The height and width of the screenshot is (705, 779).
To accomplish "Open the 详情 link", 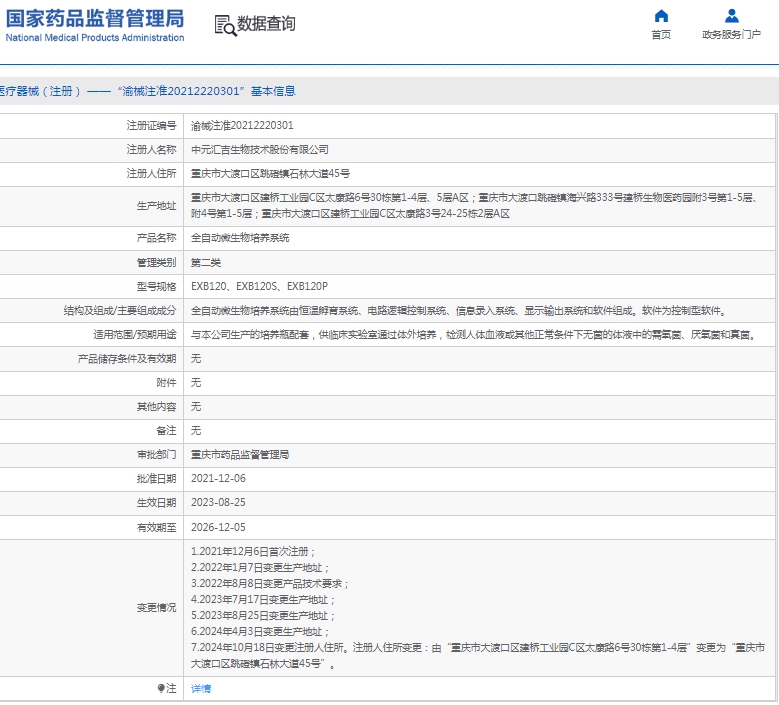I will [201, 689].
